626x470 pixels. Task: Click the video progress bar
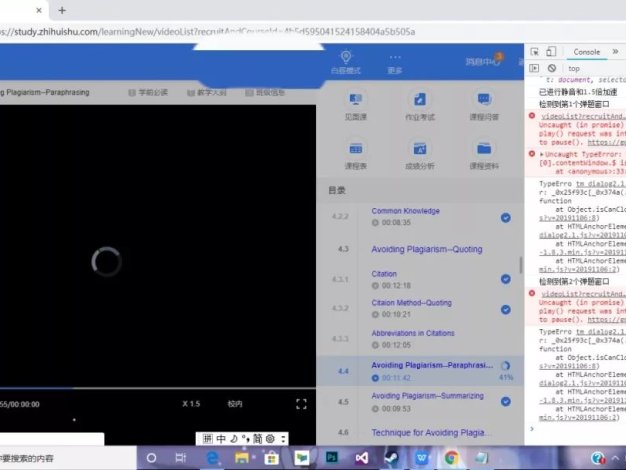(150, 388)
